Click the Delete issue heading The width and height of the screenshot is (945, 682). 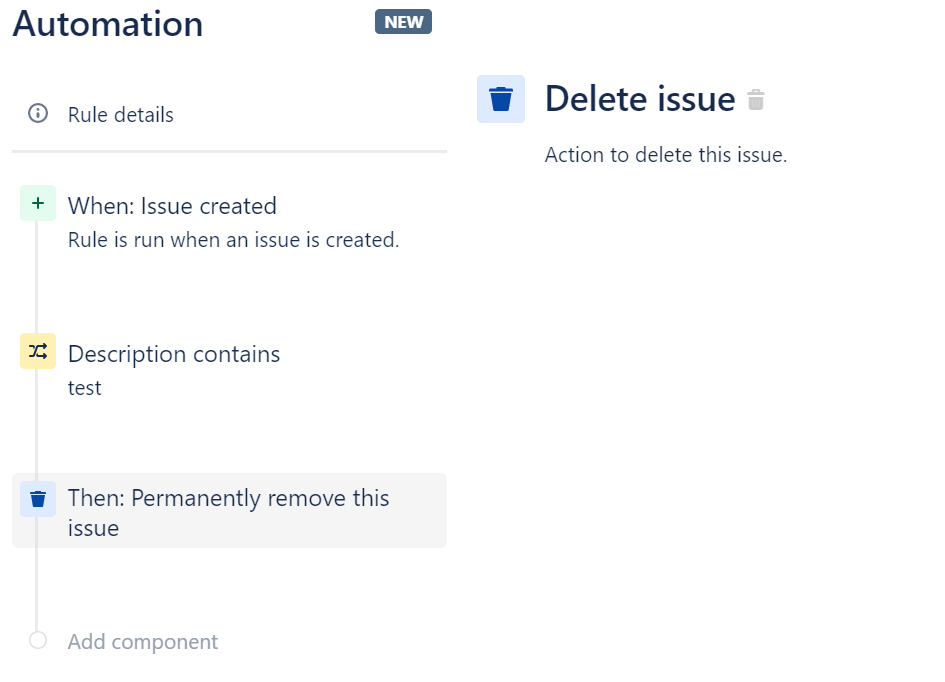pos(640,98)
